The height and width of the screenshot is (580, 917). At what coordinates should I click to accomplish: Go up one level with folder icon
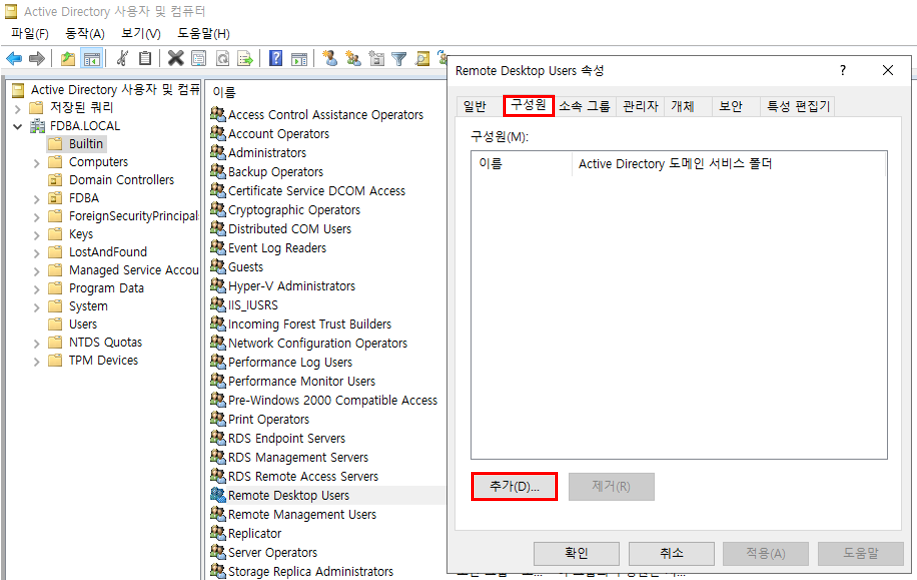[x=68, y=58]
